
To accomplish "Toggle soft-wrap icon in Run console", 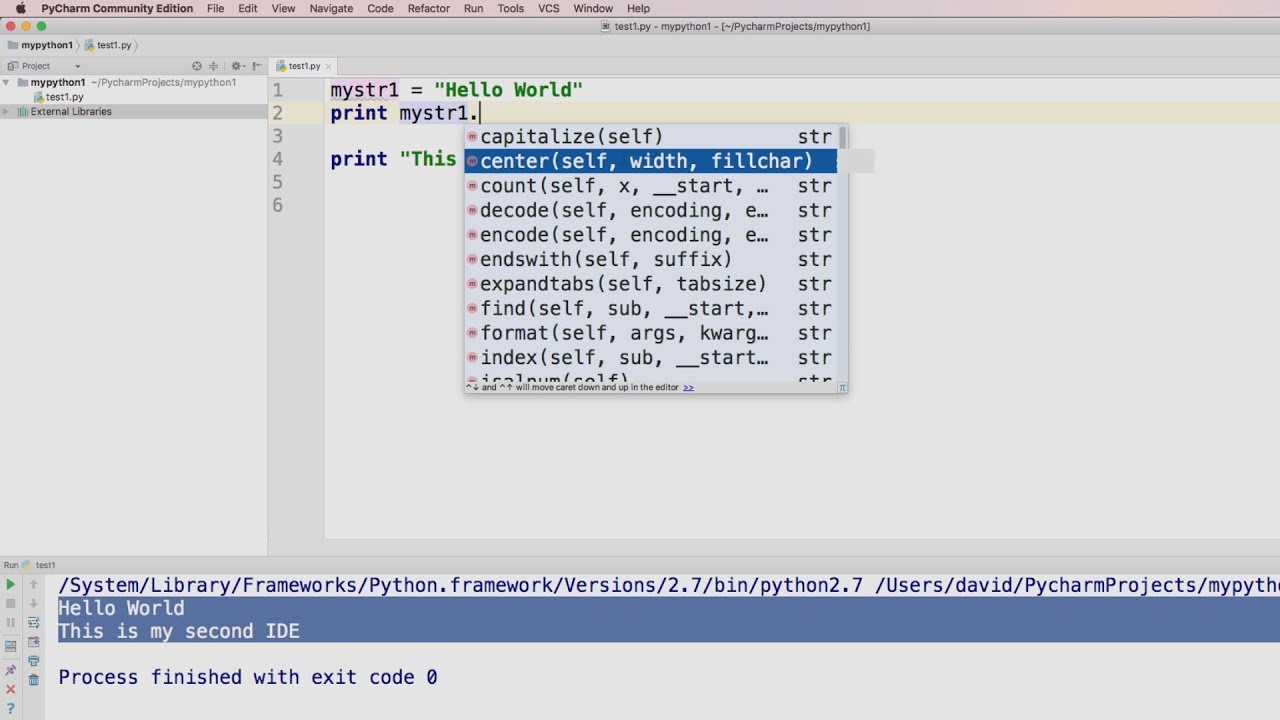I will coord(33,622).
